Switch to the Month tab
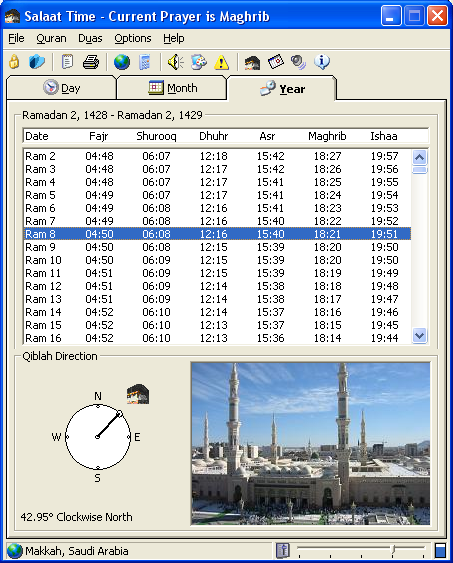Viewport: 453px width, 563px height. (x=173, y=88)
